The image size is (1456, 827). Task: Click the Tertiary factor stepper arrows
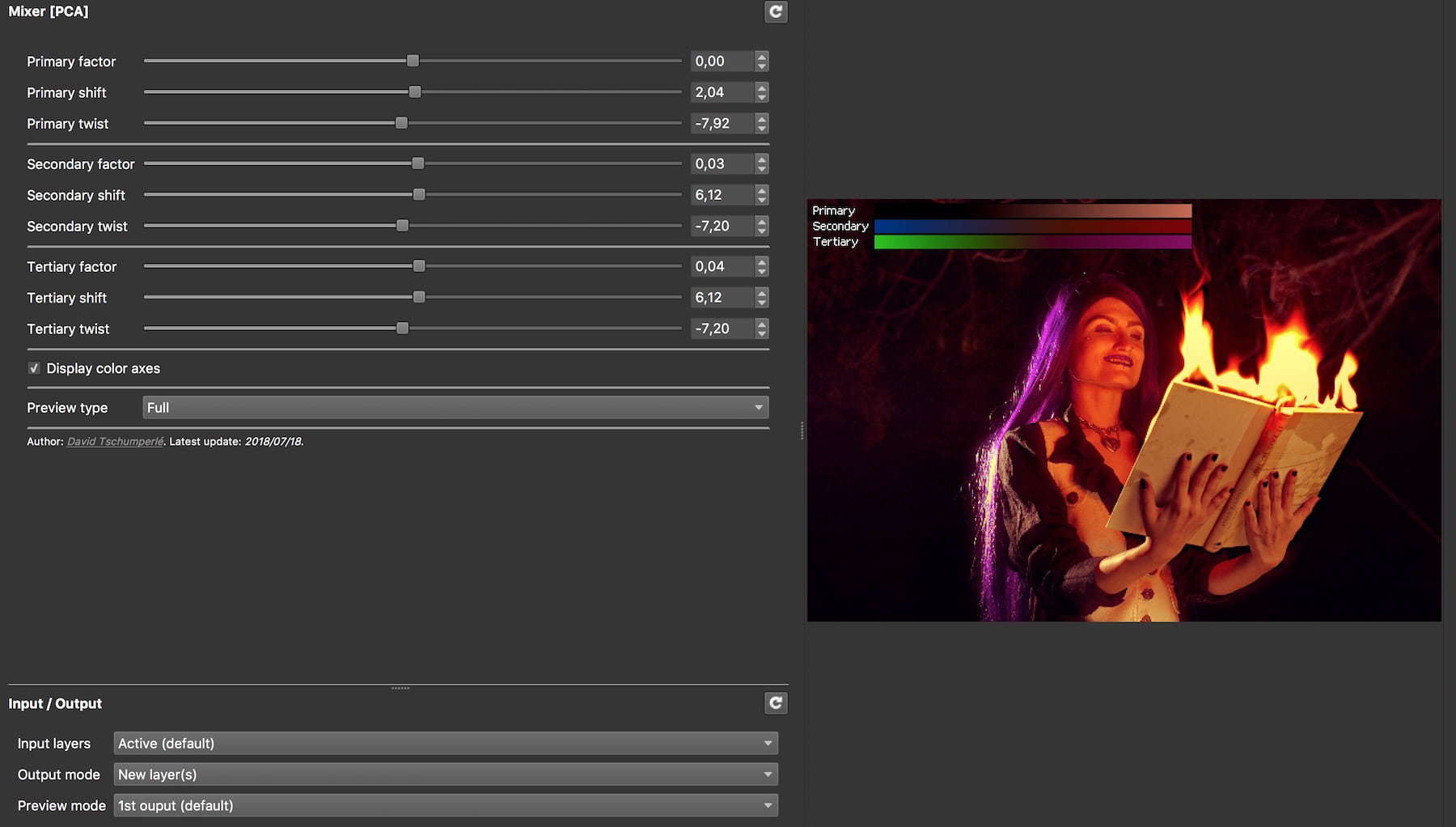pos(761,267)
